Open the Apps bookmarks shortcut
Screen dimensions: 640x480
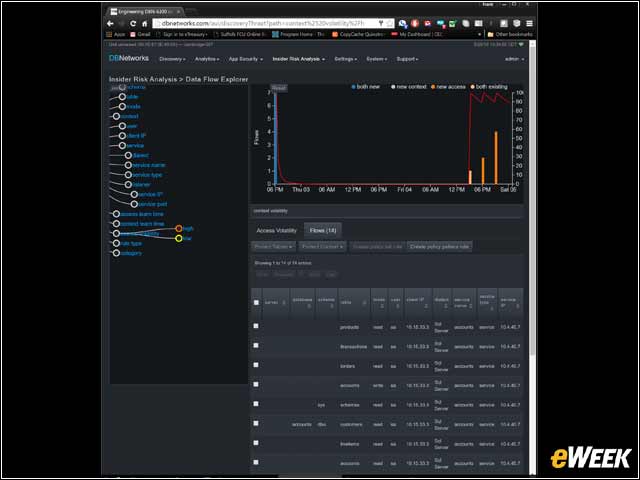pyautogui.click(x=116, y=34)
